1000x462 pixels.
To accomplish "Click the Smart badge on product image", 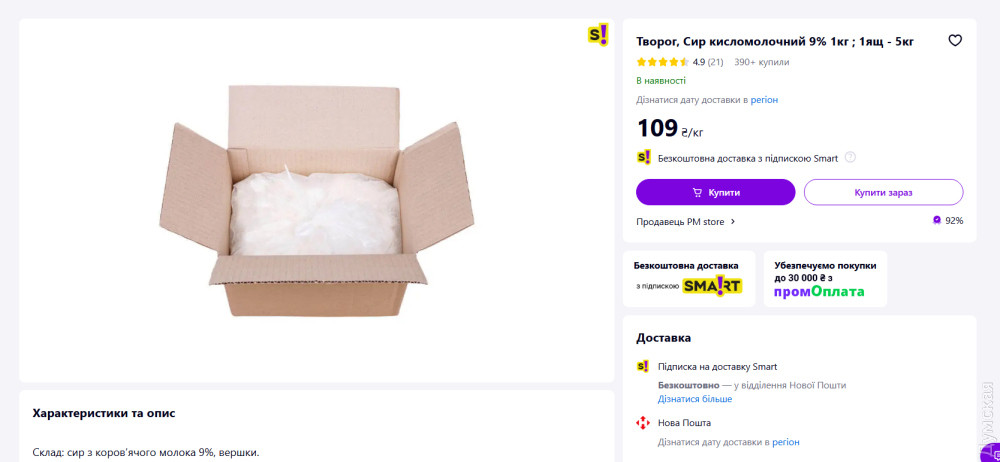I will [597, 35].
